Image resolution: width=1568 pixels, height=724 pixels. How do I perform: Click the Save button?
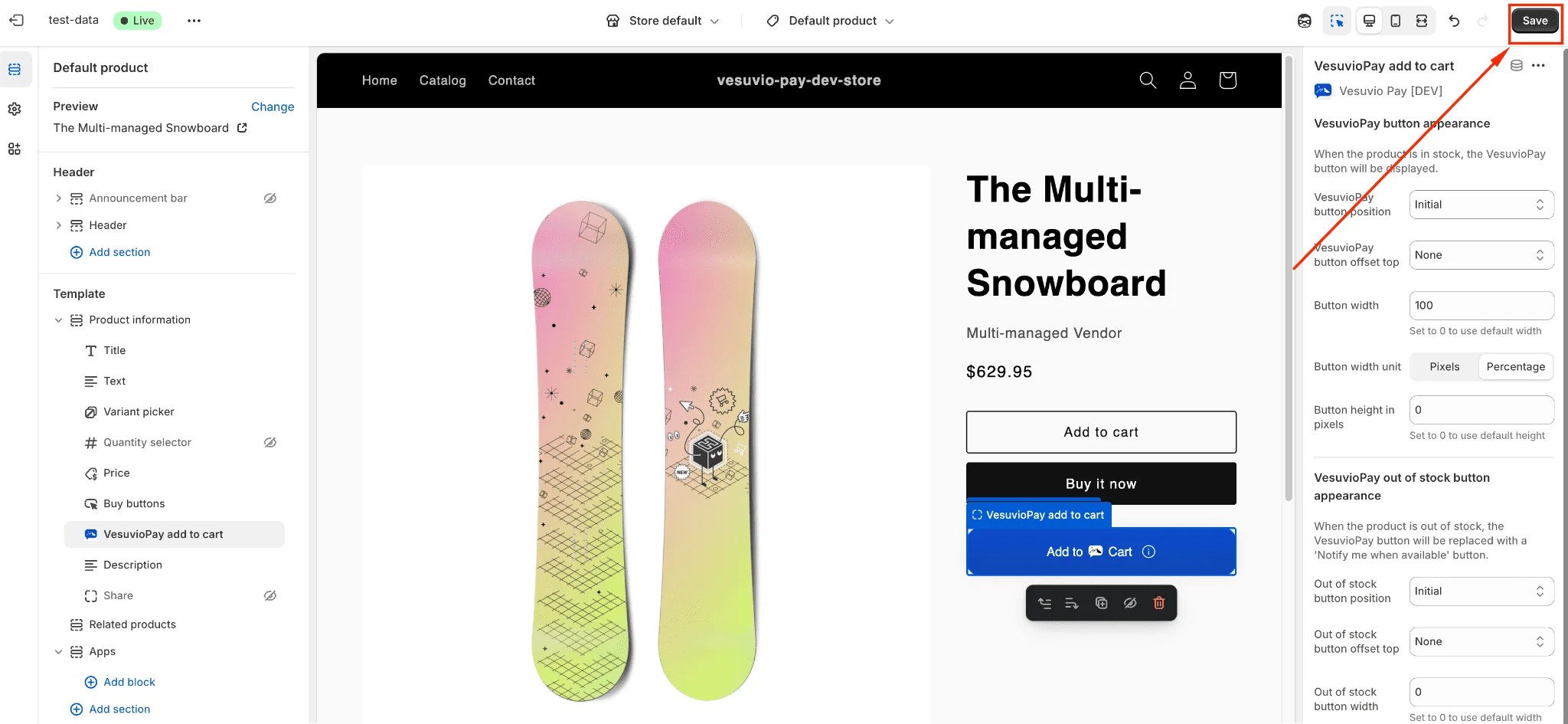[1534, 21]
